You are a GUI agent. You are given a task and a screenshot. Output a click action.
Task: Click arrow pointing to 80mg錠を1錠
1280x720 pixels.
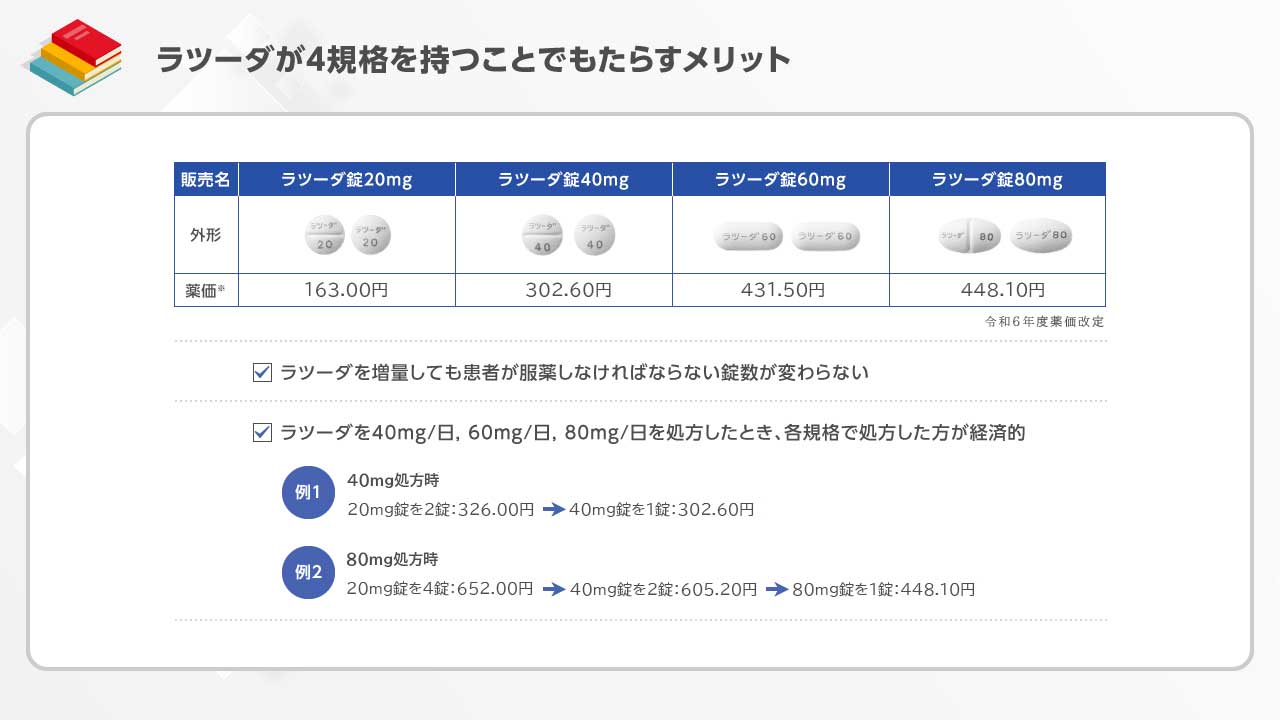(777, 590)
